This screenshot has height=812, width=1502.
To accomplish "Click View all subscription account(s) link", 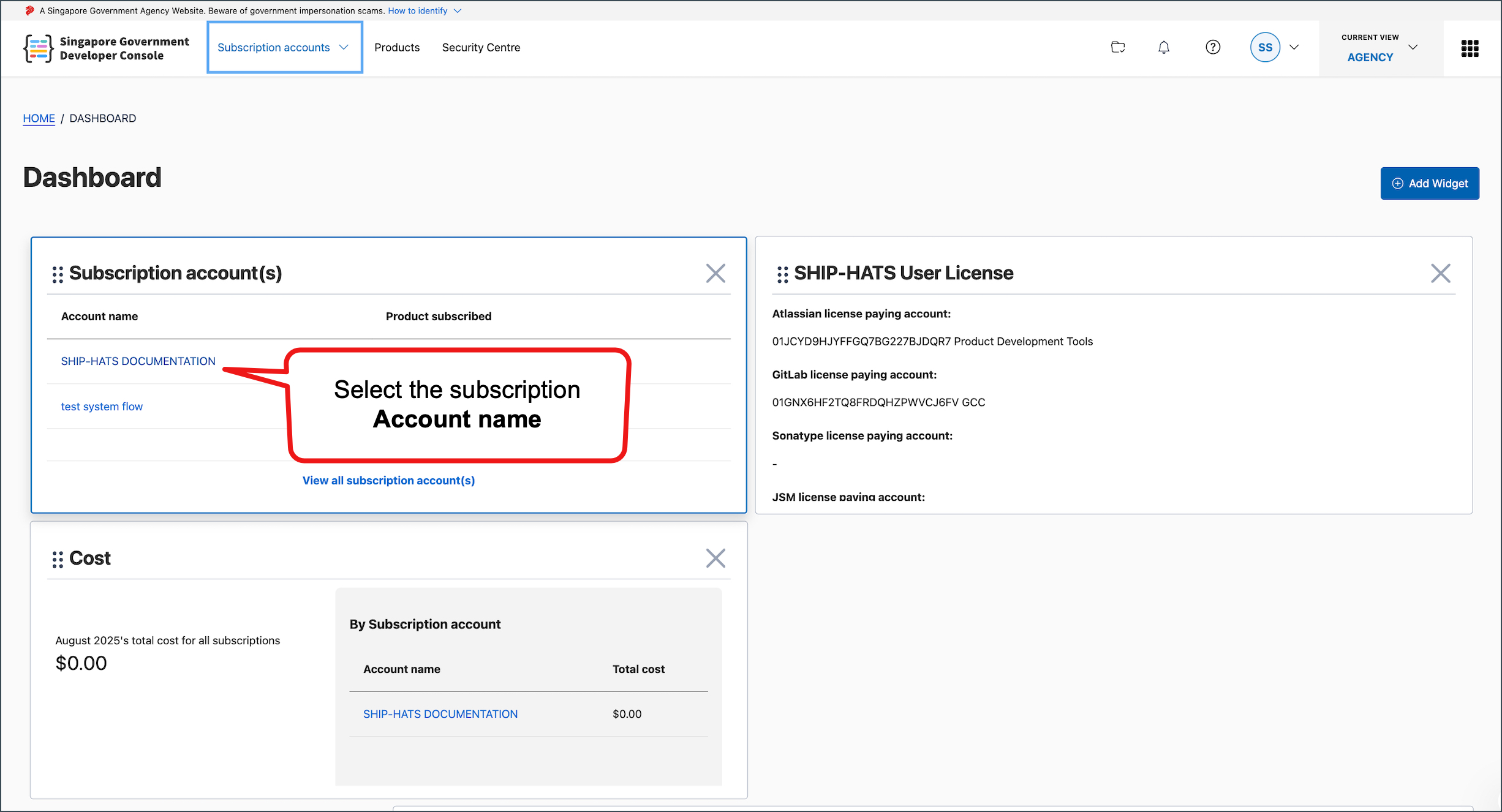I will [388, 481].
